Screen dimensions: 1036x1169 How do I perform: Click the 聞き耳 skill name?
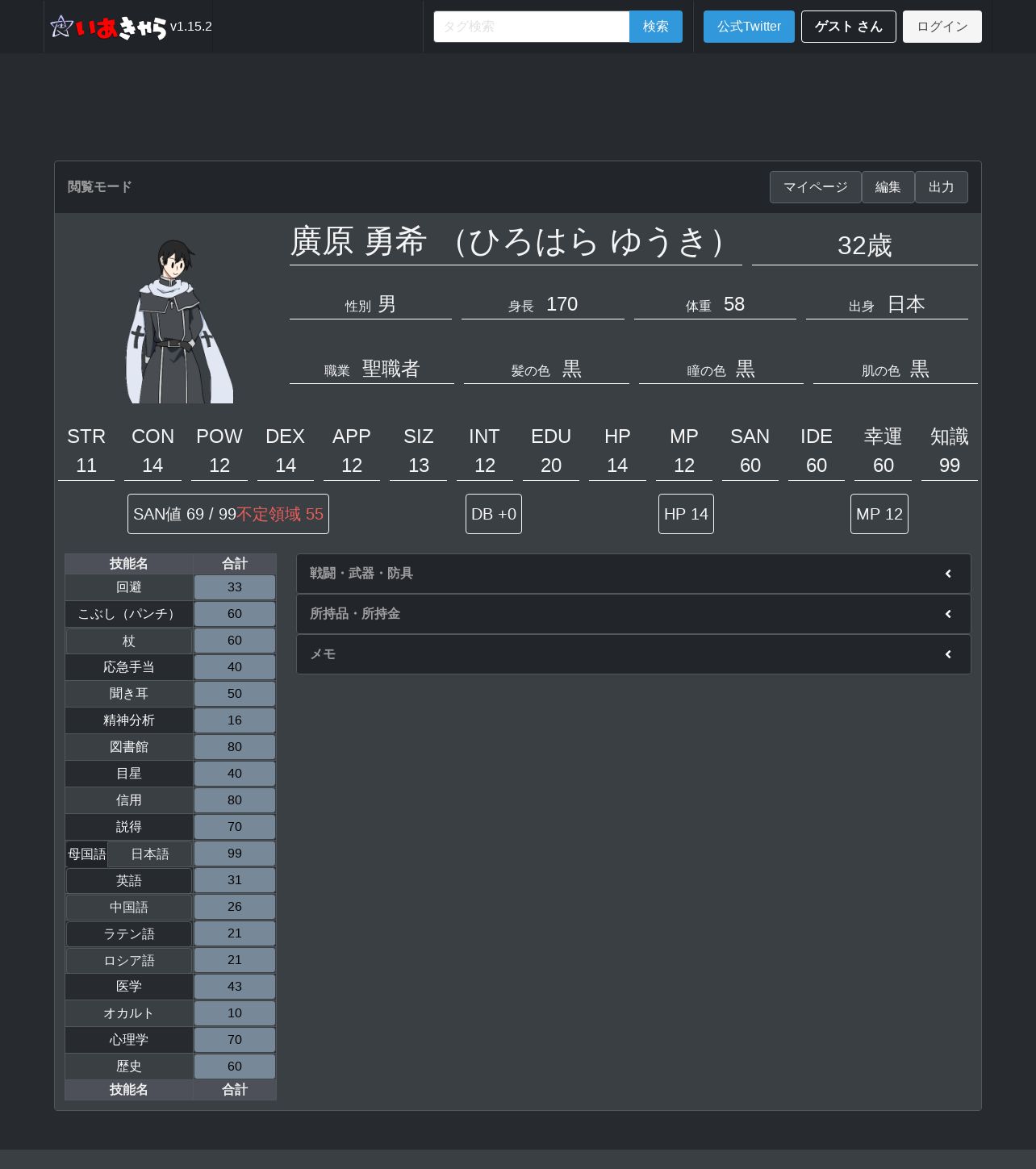tap(129, 694)
